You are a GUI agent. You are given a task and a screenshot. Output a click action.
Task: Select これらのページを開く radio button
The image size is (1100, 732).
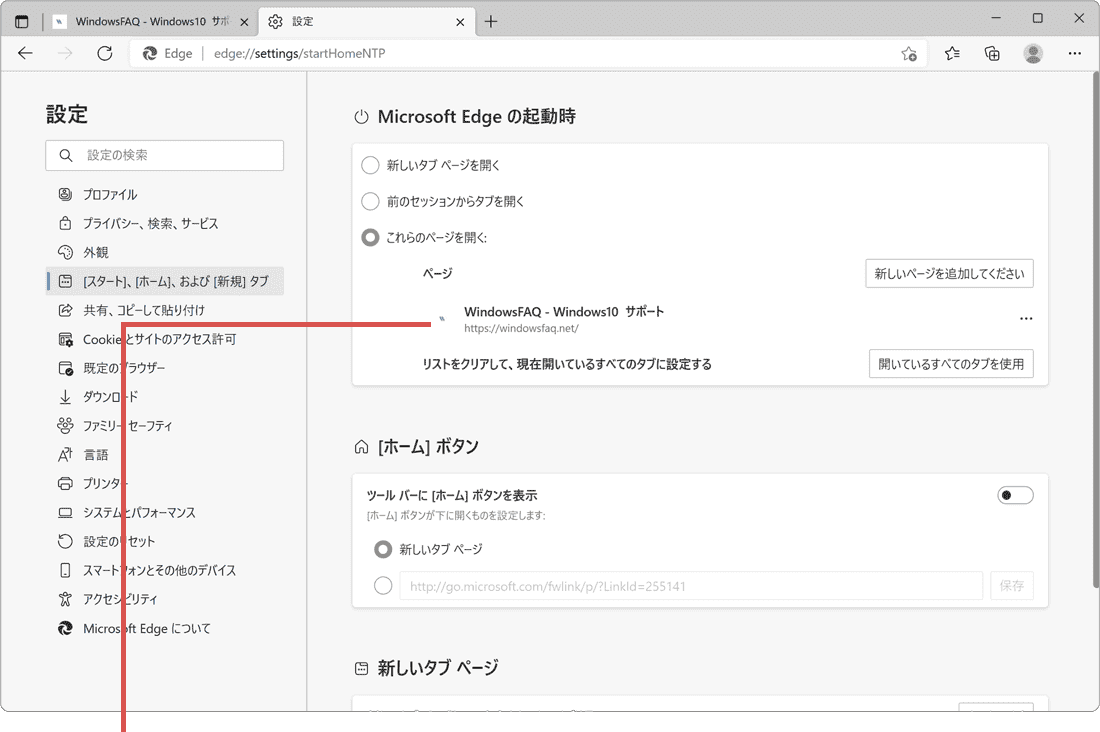pos(370,237)
